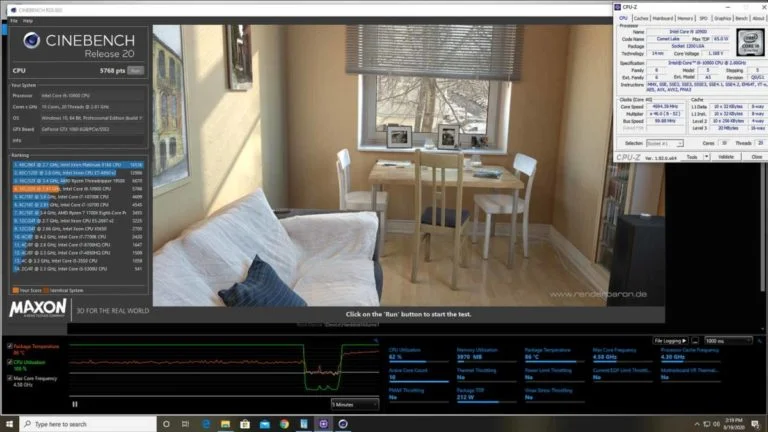Click the Cinebench sphere logo icon
The height and width of the screenshot is (432, 768).
(x=32, y=40)
